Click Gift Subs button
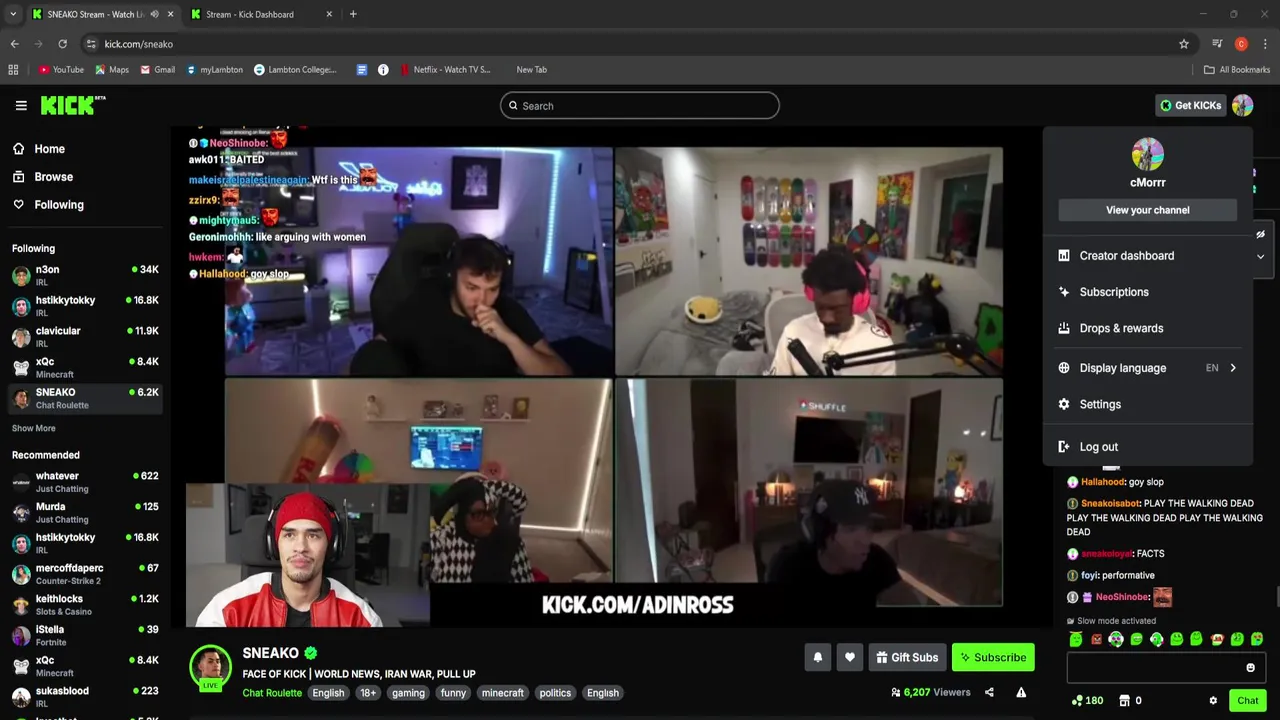The width and height of the screenshot is (1280, 720). pyautogui.click(x=907, y=657)
